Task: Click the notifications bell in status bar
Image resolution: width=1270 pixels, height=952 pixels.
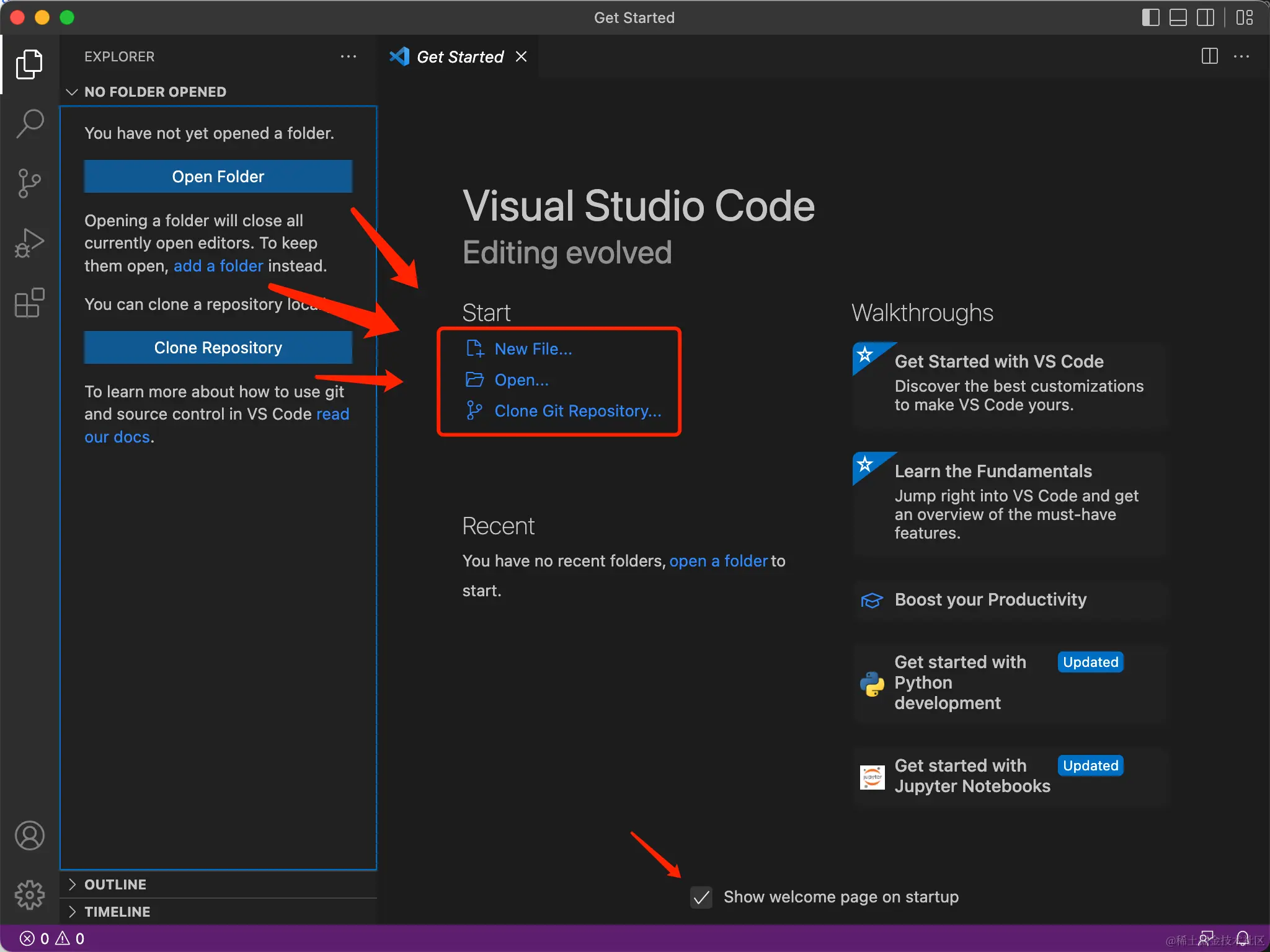Action: pyautogui.click(x=1243, y=938)
